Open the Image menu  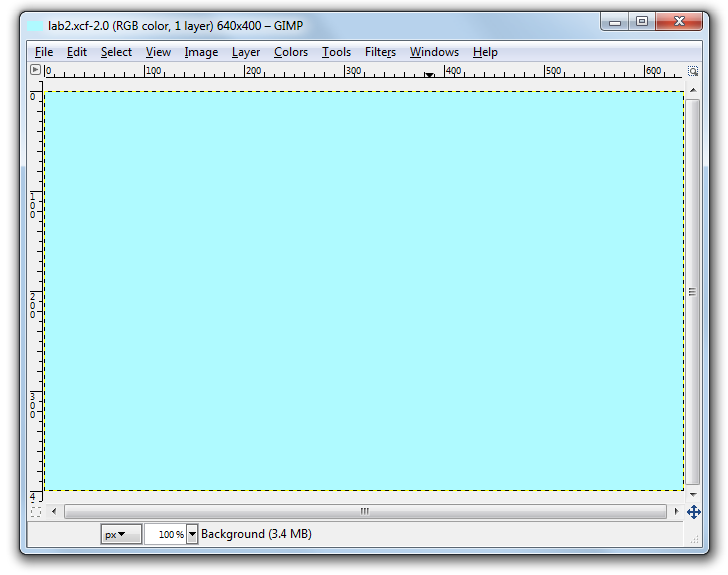(201, 52)
